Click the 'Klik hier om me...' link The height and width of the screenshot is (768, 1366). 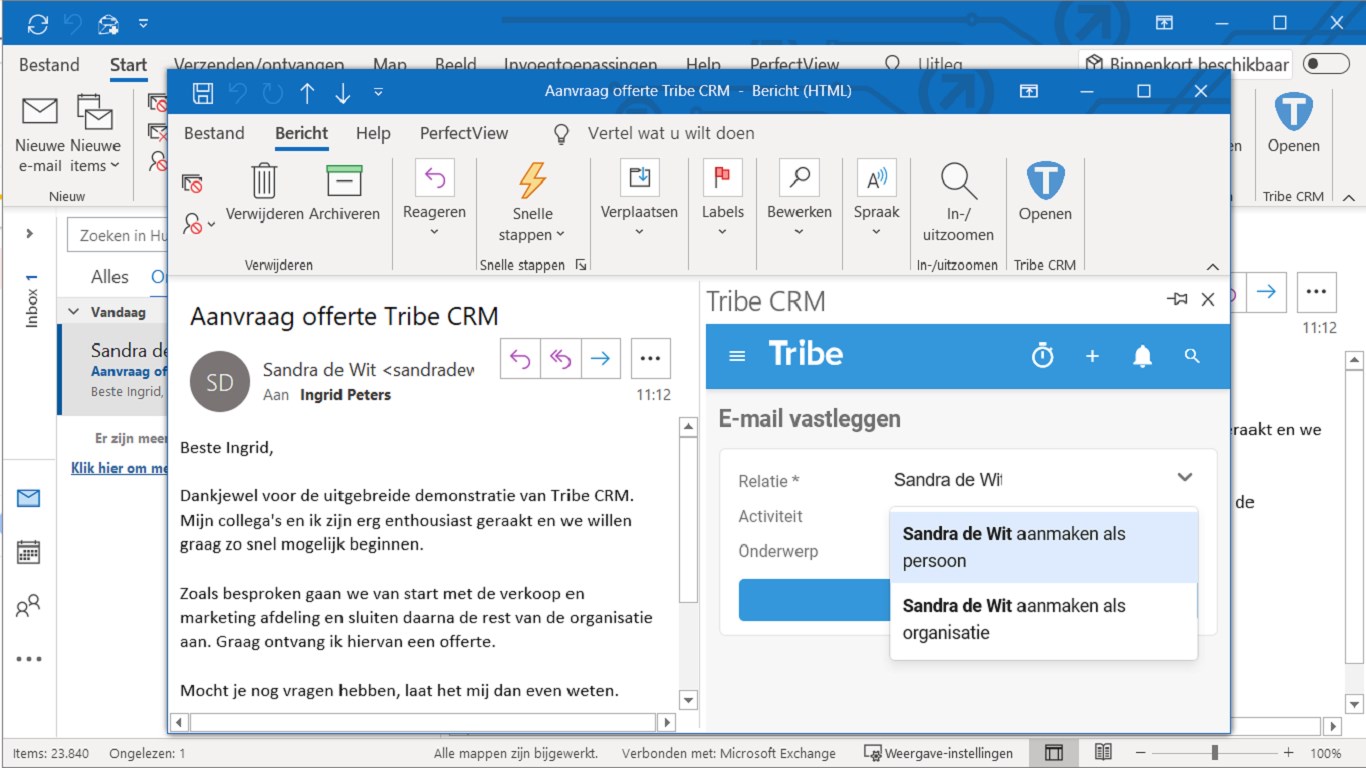tap(119, 468)
